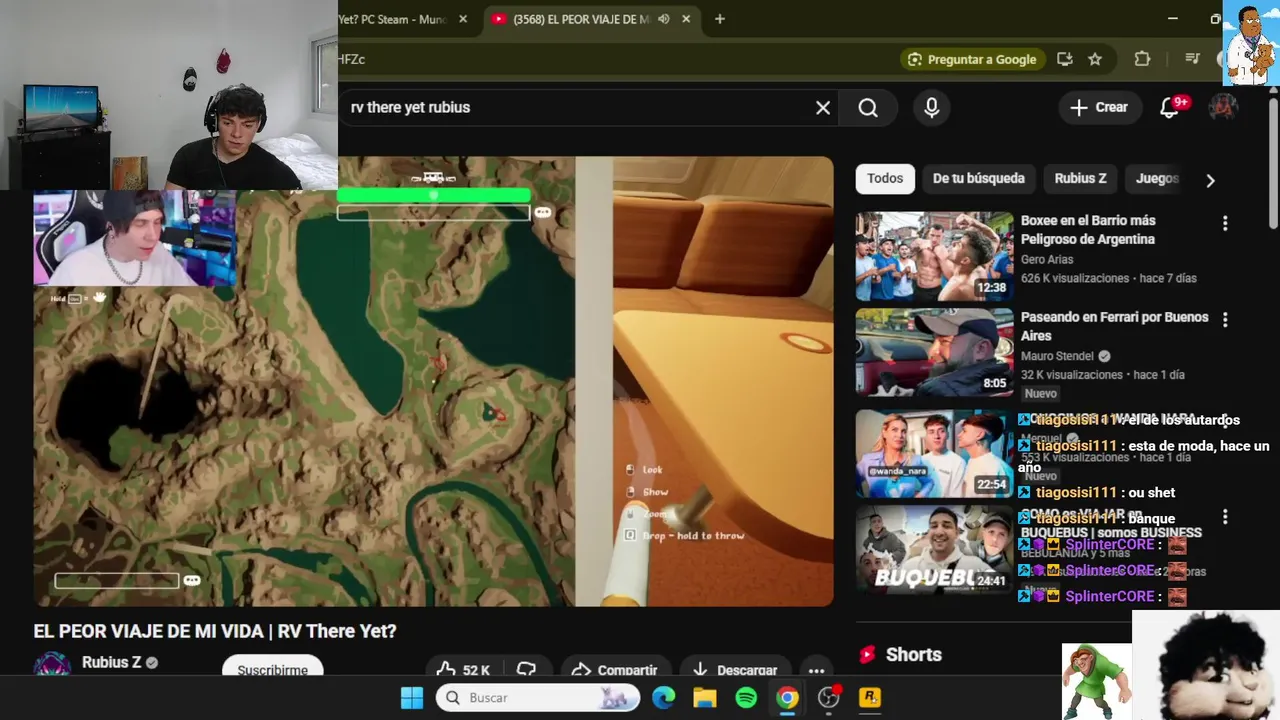Click the Rubius Z channel avatar

pyautogui.click(x=52, y=665)
